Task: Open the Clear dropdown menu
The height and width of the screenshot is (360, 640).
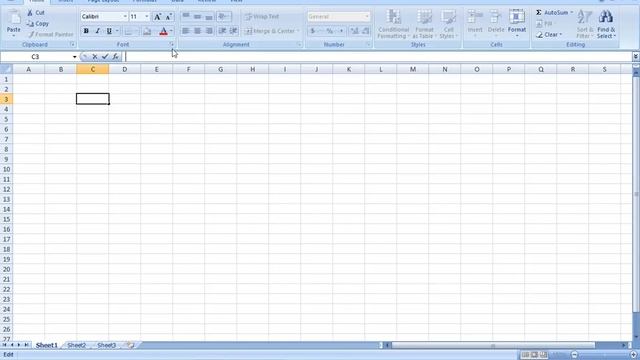Action: tap(549, 35)
